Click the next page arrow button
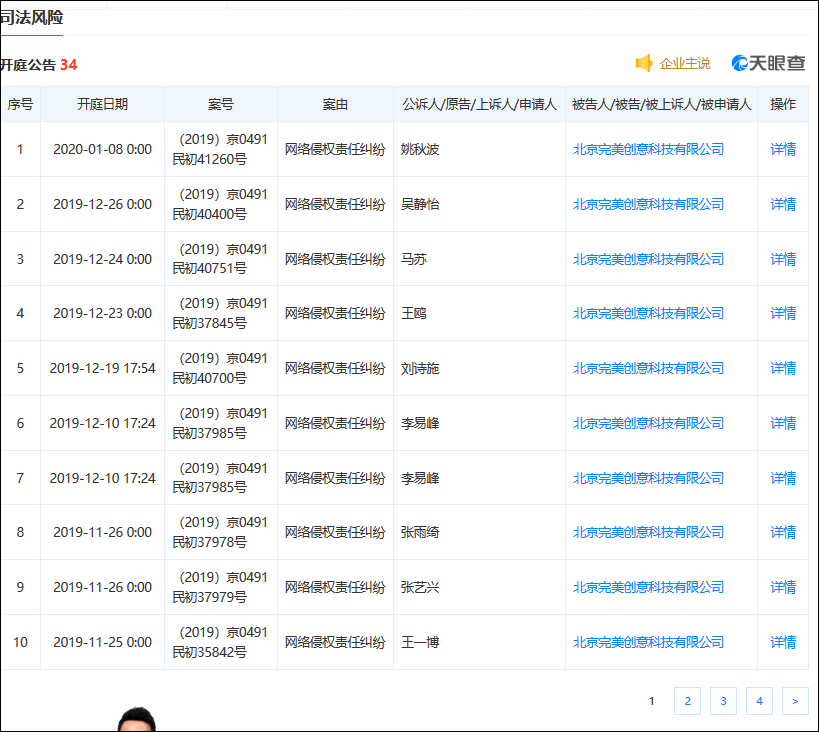Screen dimensions: 819x732 pos(795,701)
